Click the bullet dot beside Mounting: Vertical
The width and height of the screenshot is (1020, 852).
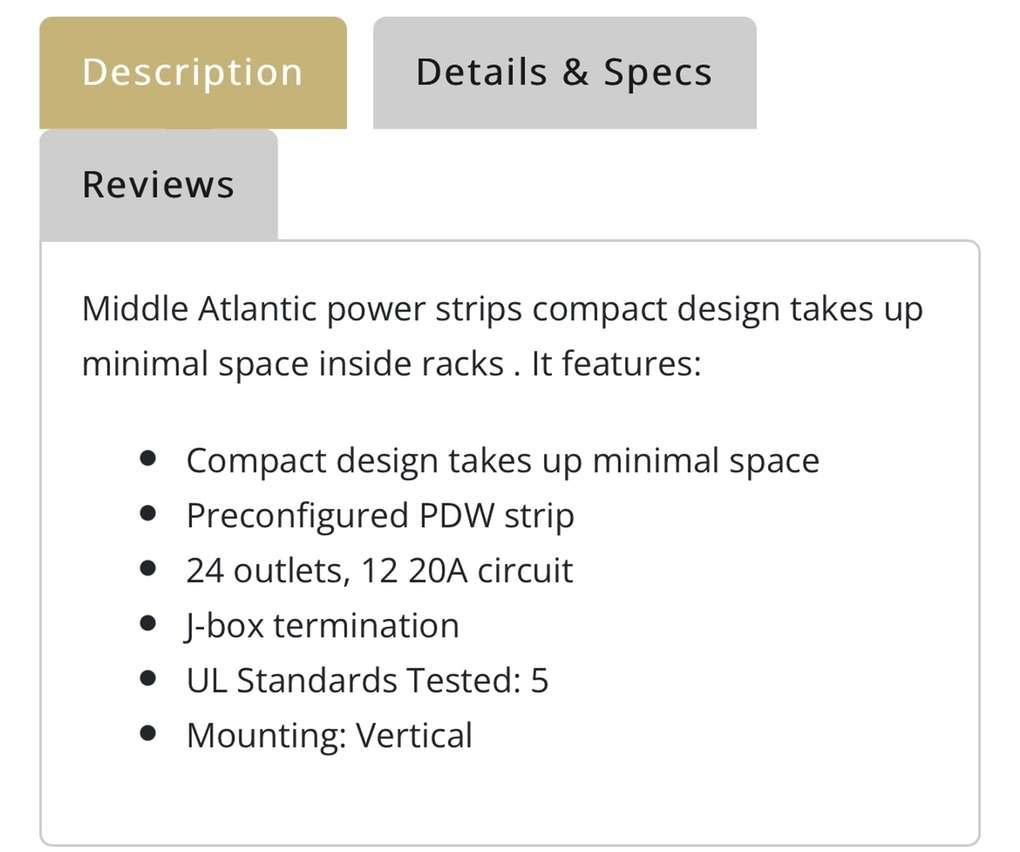(x=149, y=733)
